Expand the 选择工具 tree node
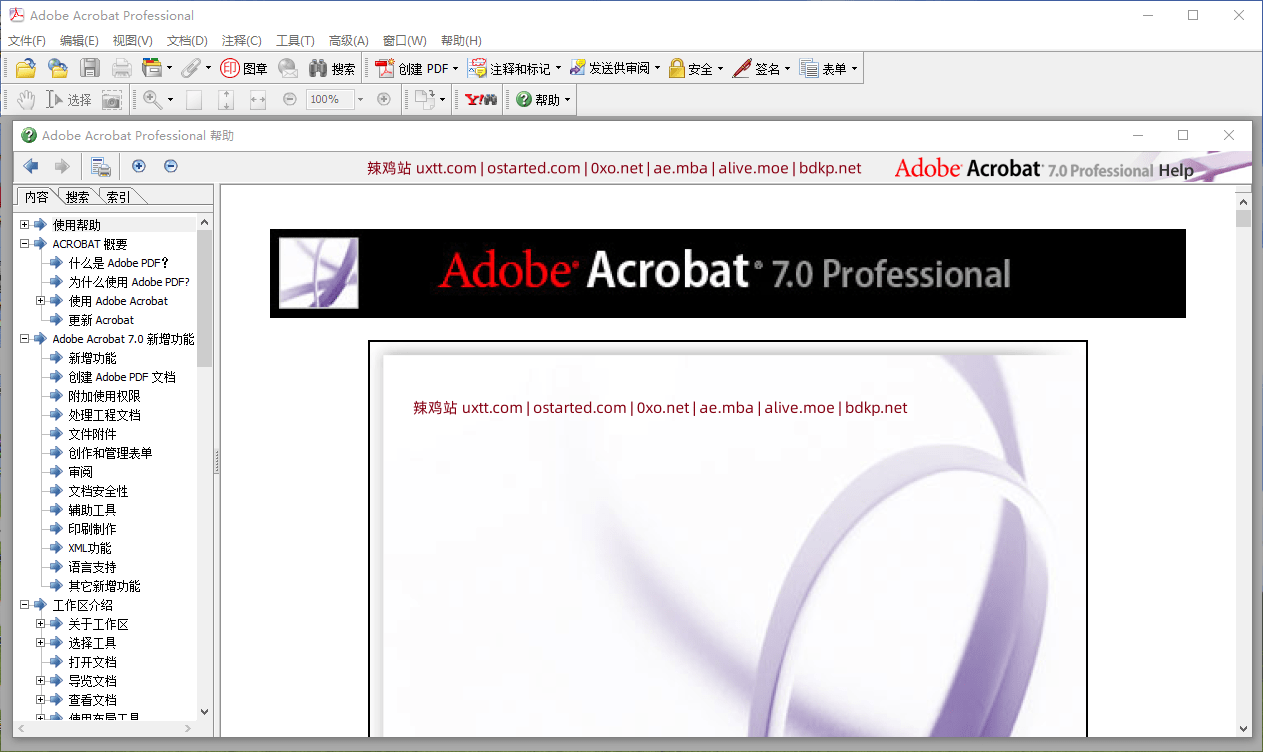Viewport: 1263px width, 752px height. click(x=40, y=643)
